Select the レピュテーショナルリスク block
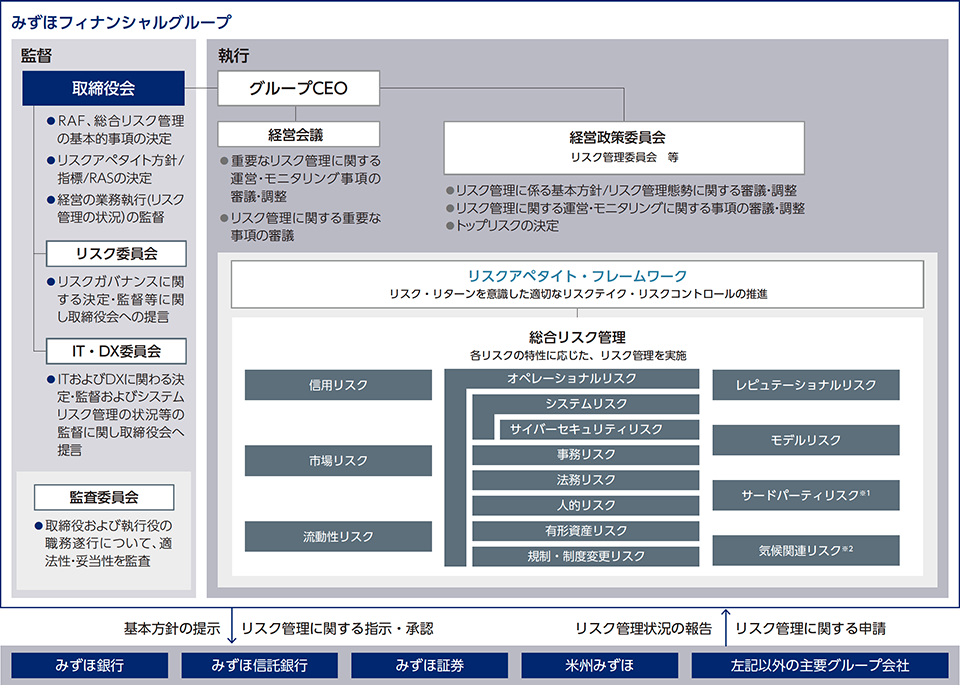 tap(806, 384)
